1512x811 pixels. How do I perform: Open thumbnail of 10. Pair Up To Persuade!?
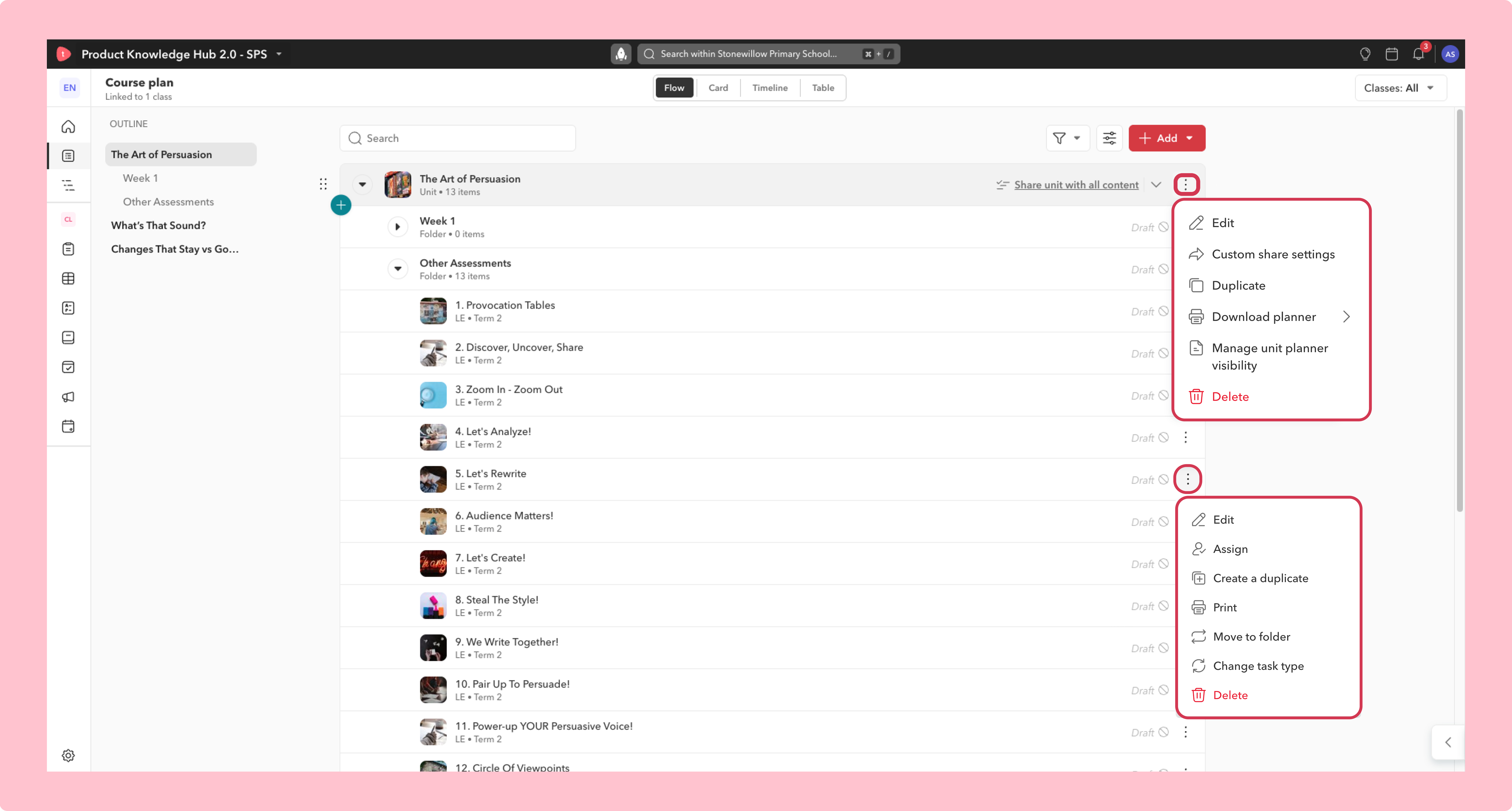[433, 690]
